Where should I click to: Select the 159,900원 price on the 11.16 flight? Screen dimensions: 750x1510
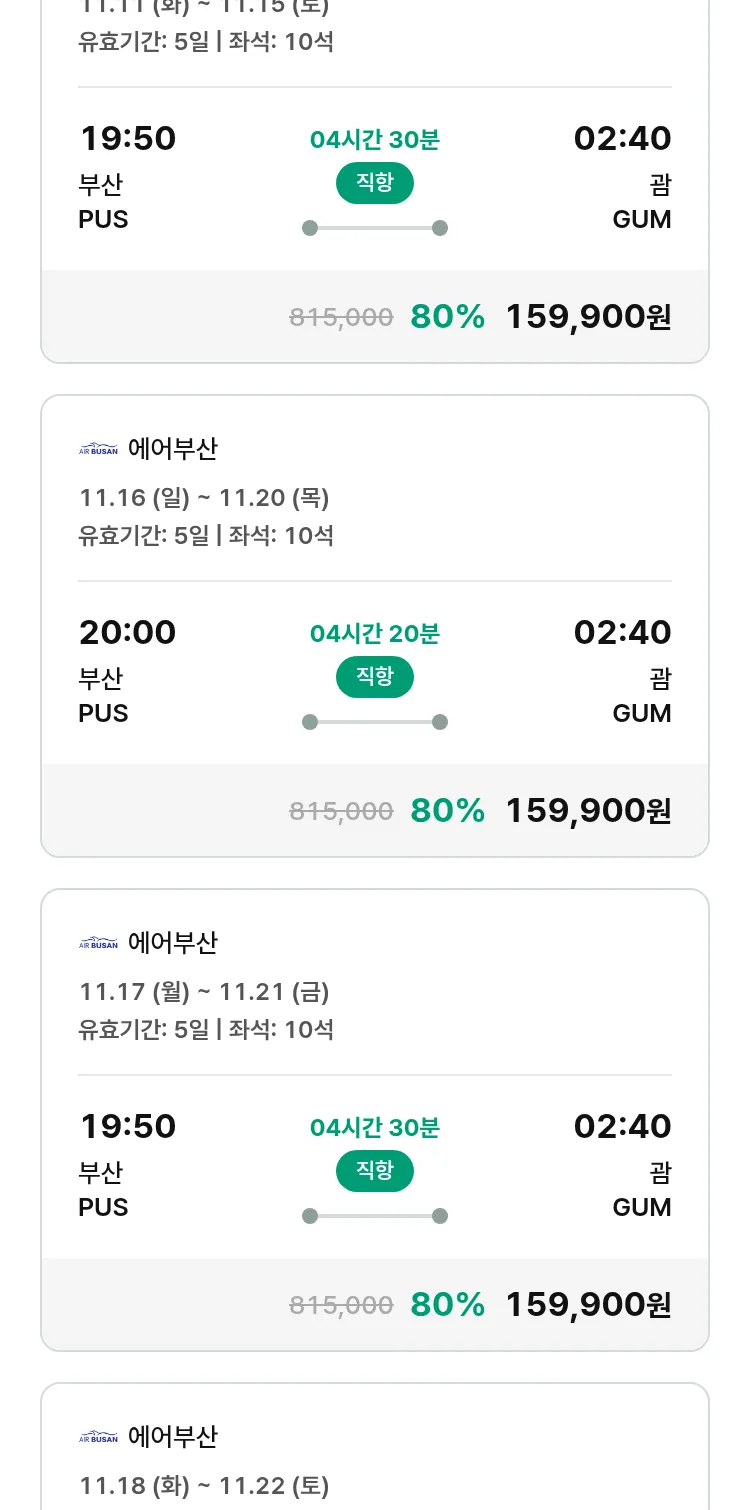pyautogui.click(x=588, y=810)
